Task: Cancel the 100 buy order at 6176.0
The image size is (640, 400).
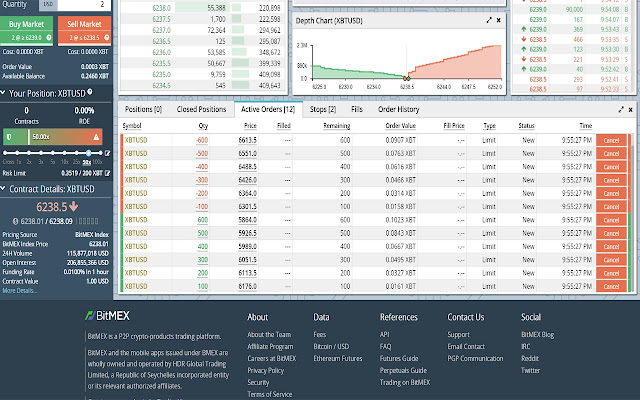Action: click(x=611, y=286)
